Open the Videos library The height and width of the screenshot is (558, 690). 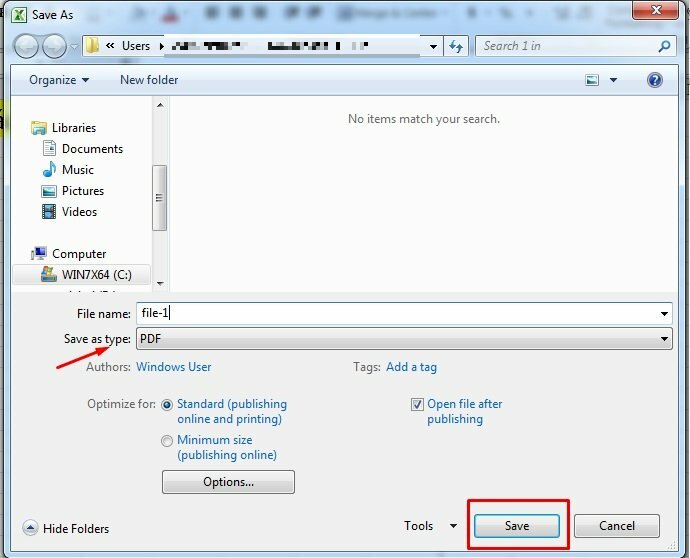click(79, 212)
